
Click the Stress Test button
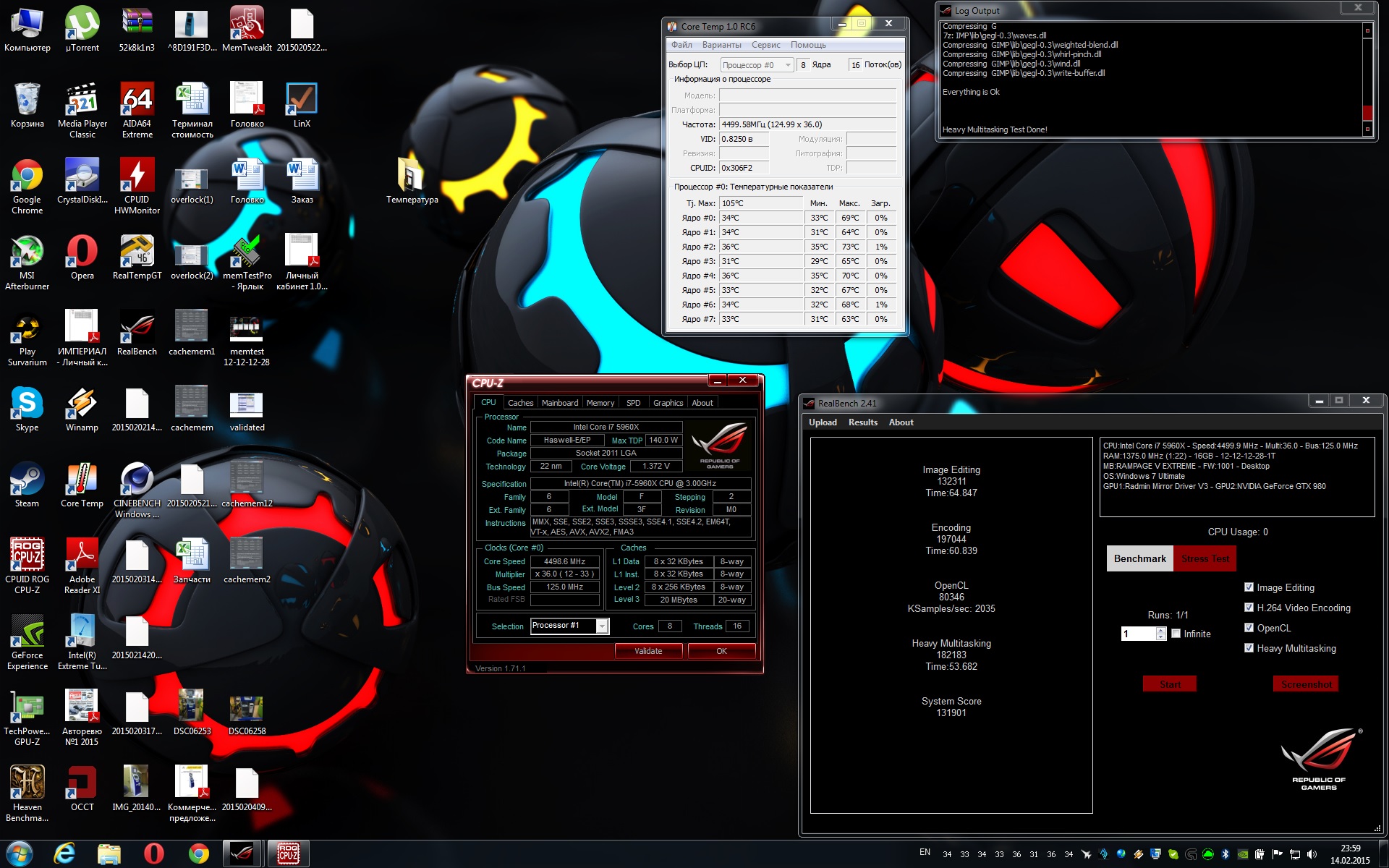(1205, 558)
